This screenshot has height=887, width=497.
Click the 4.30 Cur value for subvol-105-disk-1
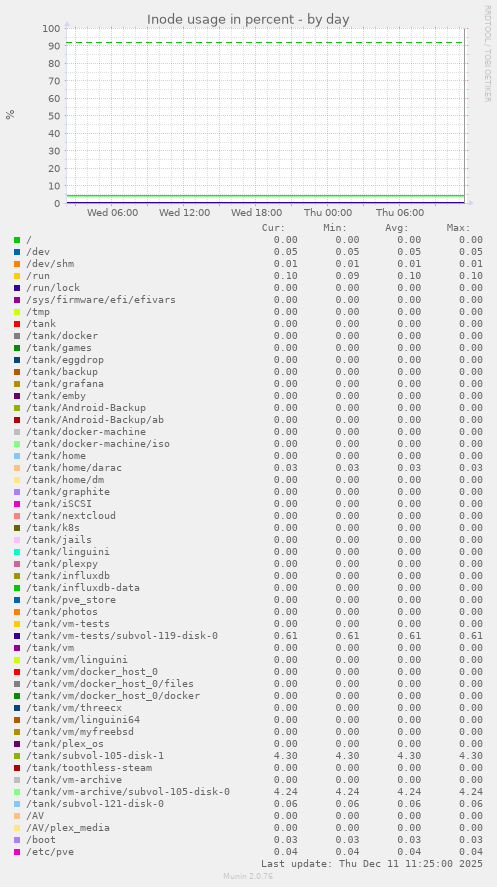point(286,756)
